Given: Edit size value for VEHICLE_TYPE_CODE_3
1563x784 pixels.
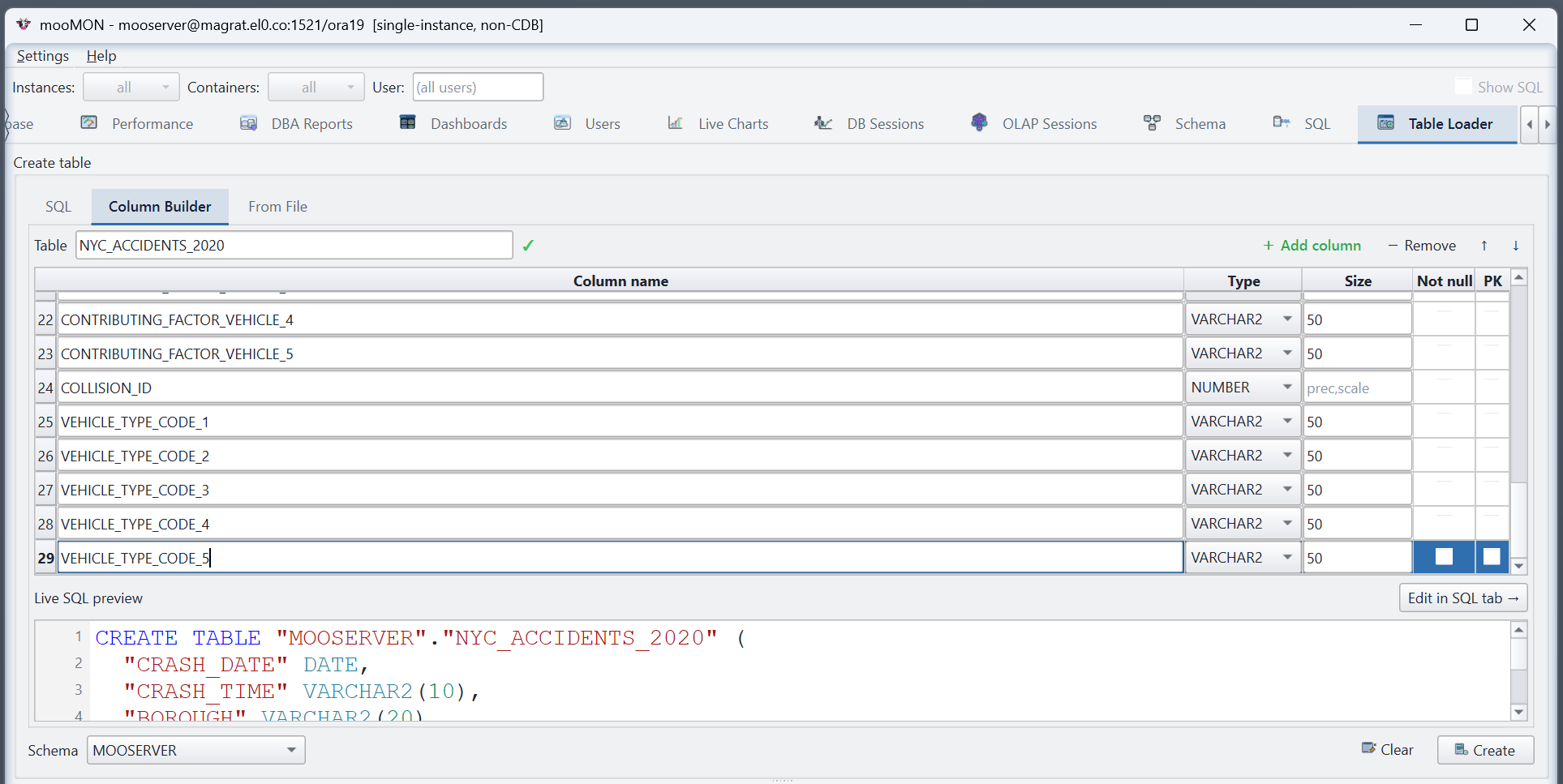Looking at the screenshot, I should (1357, 490).
